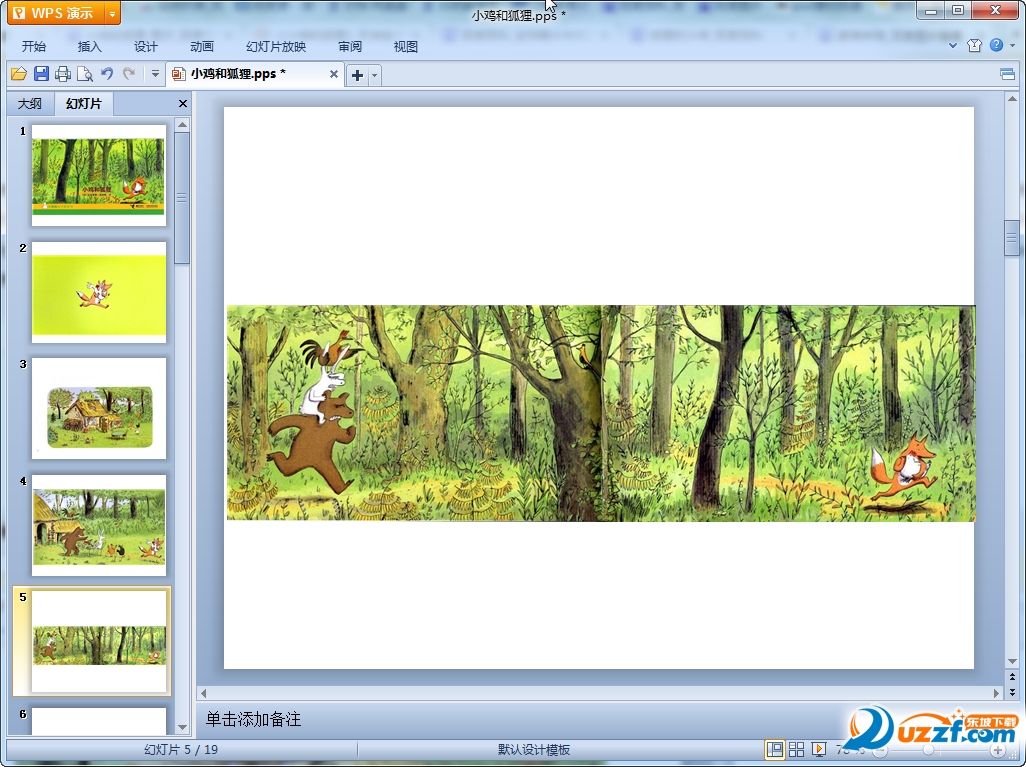Open the 设计 ribbon tab
Image resolution: width=1026 pixels, height=767 pixels.
[x=146, y=46]
